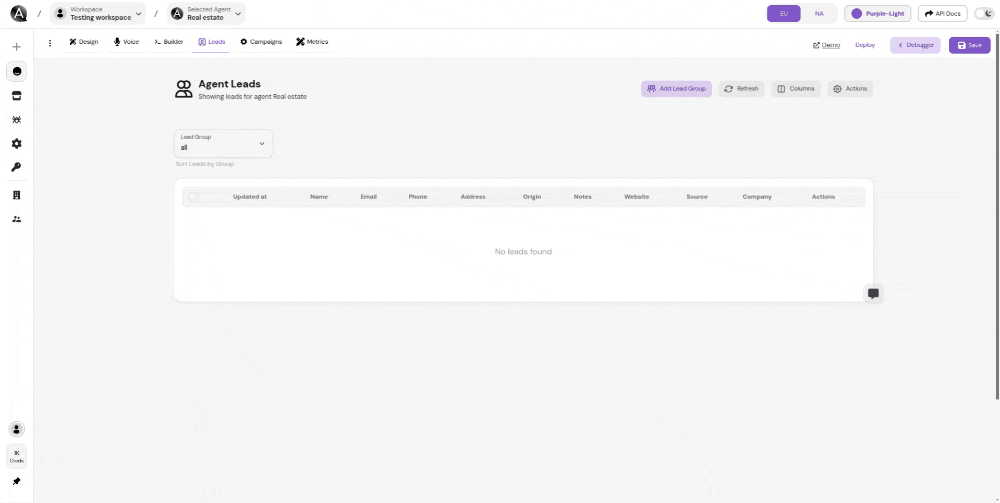Click the Address column header
The image size is (1000, 503).
(473, 197)
